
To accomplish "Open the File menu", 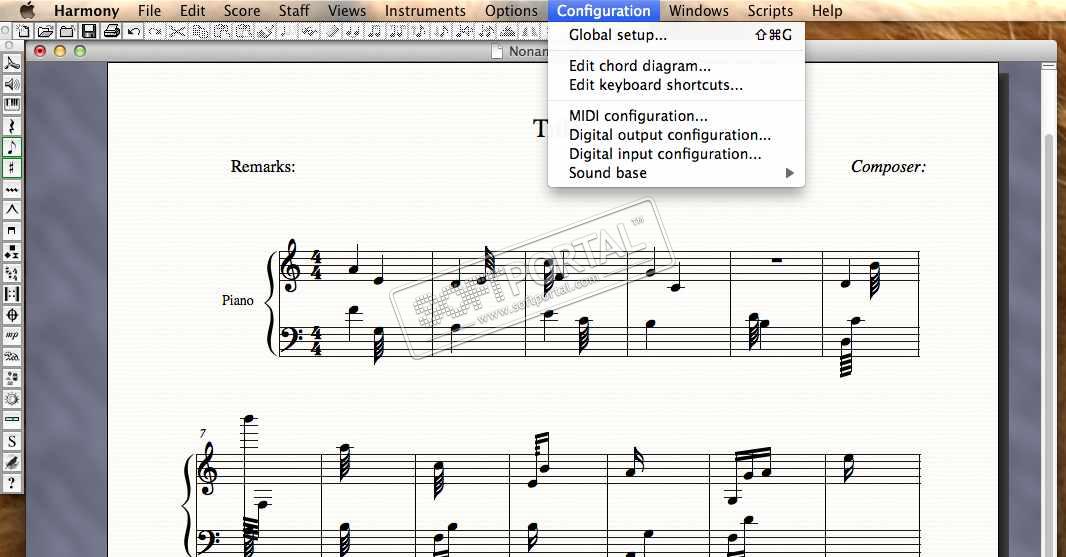I will coord(149,11).
